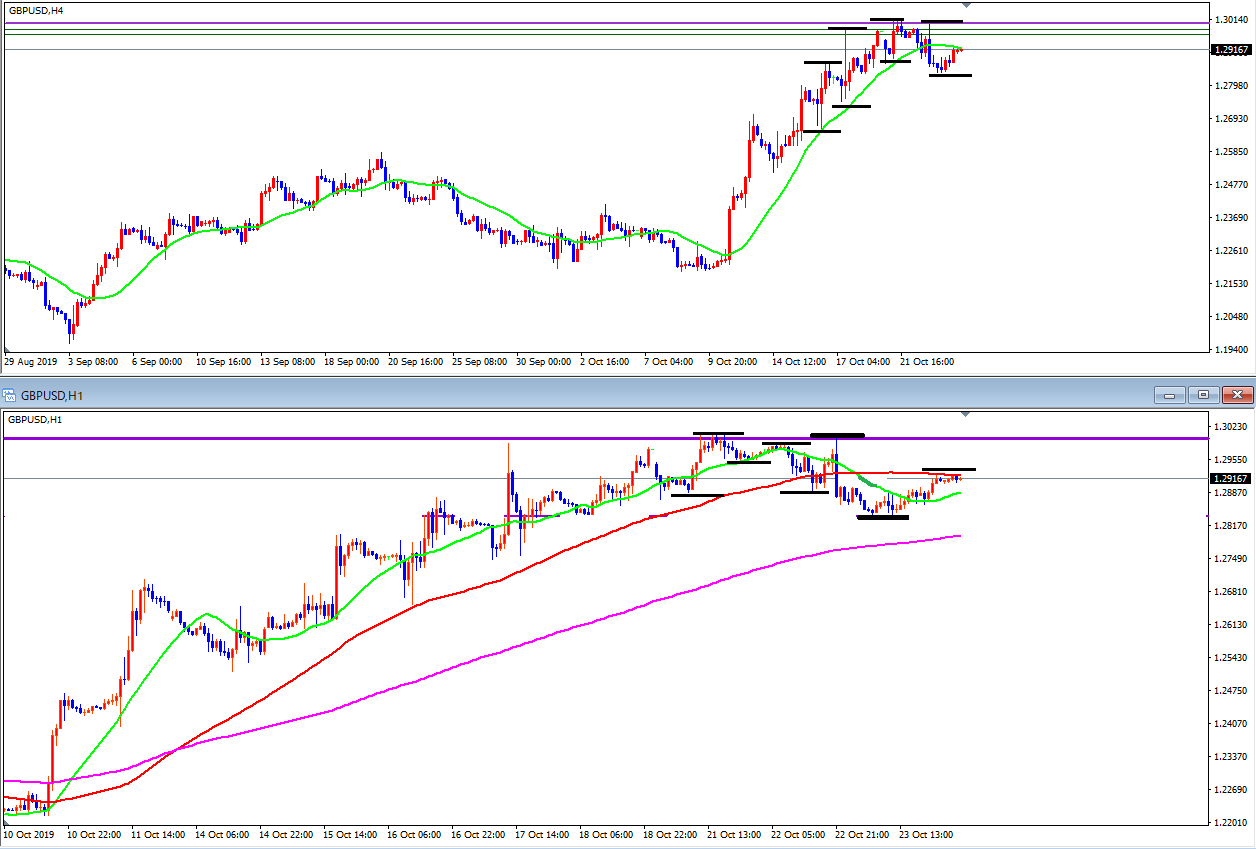Click the 30 Sep 00:00 time label

click(543, 362)
